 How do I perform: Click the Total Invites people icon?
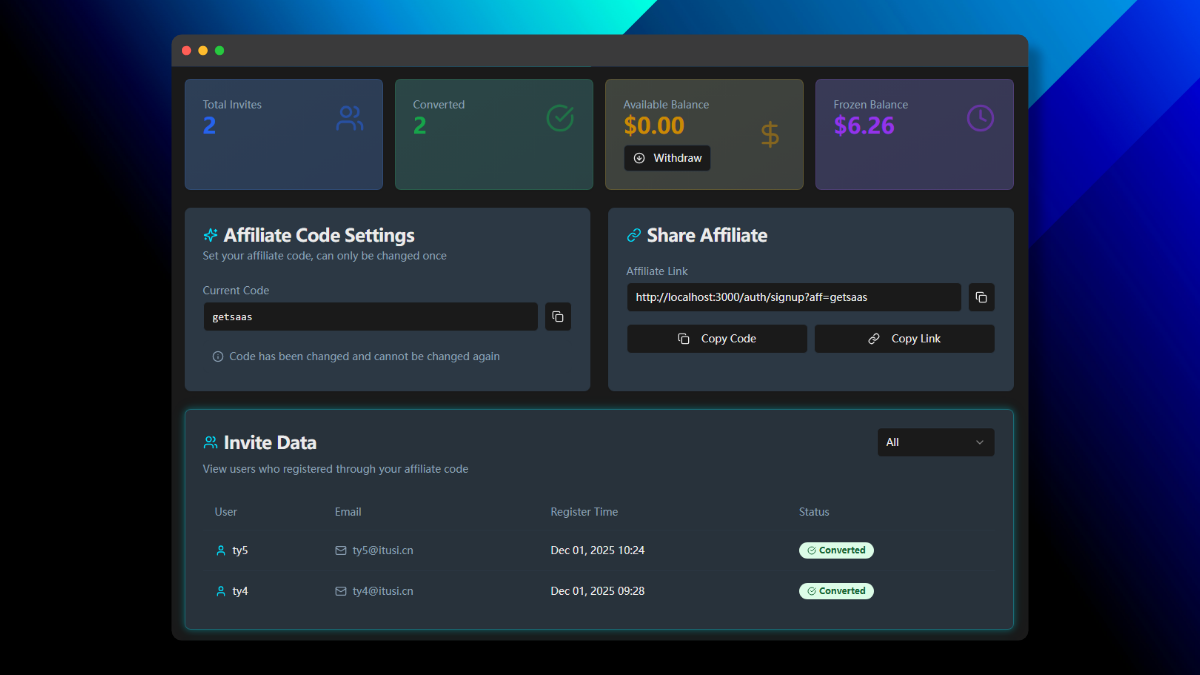click(x=348, y=117)
